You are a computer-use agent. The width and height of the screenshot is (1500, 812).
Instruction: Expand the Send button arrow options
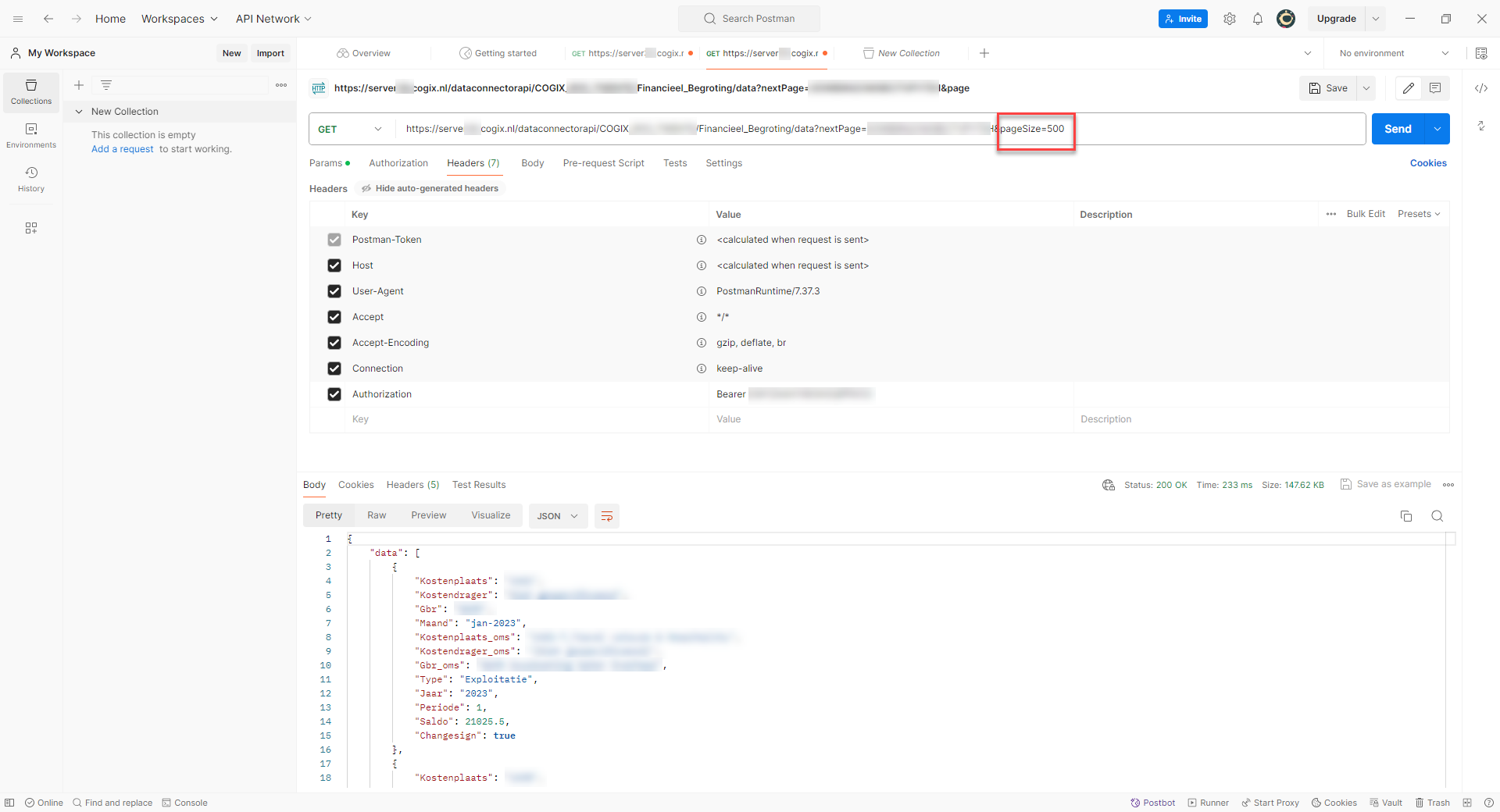click(1437, 129)
